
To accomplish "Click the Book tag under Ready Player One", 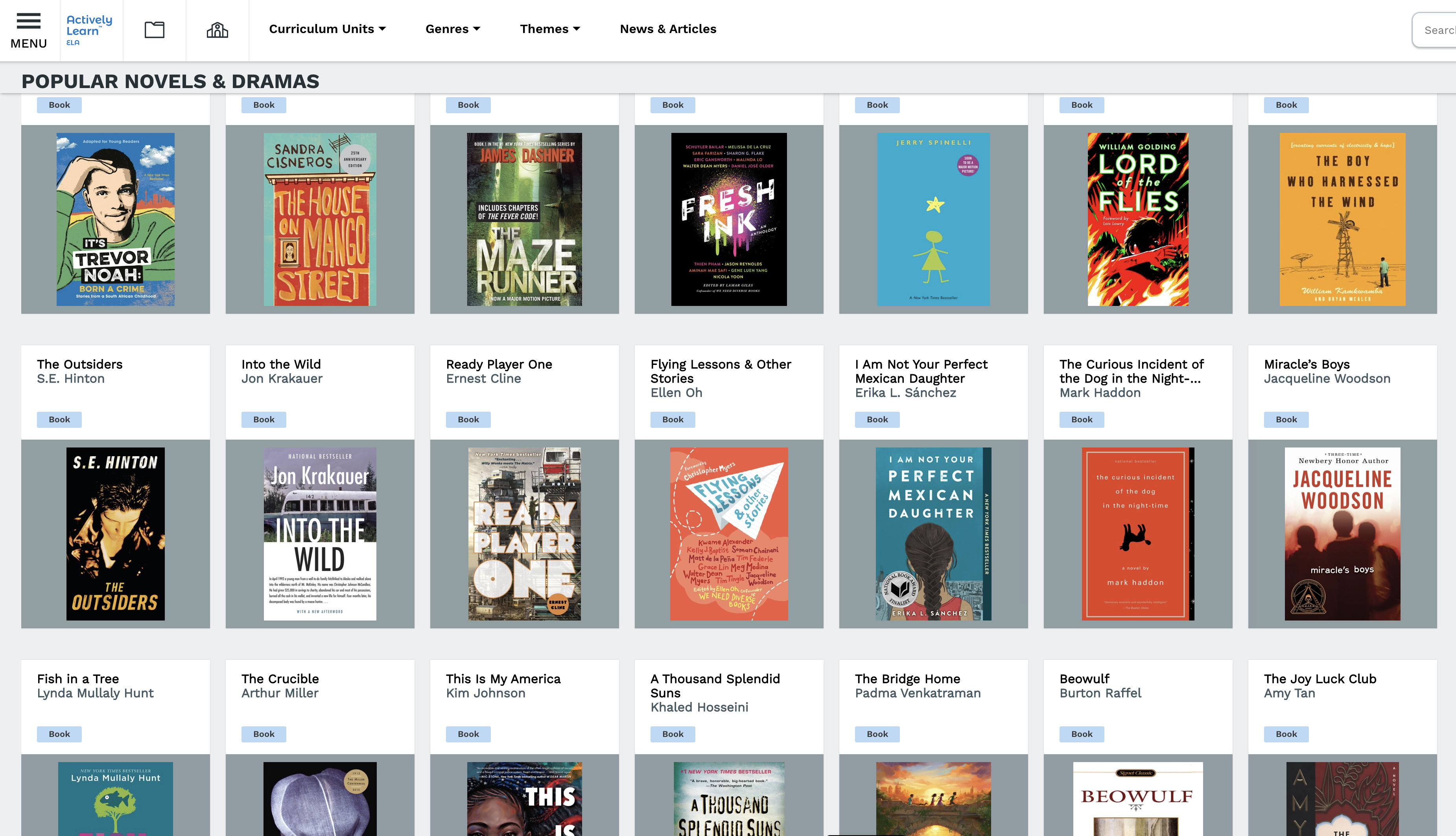I will pos(468,419).
